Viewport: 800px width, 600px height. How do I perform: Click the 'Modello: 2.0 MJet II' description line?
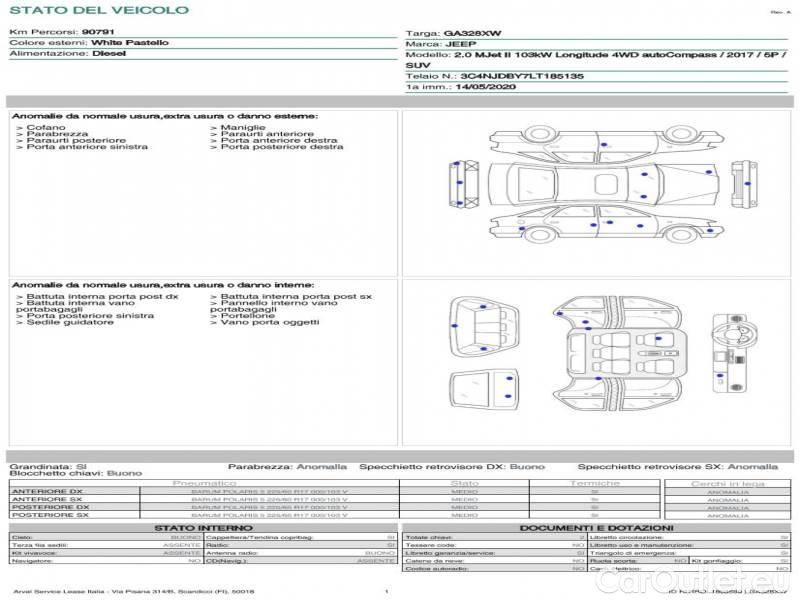click(x=596, y=60)
